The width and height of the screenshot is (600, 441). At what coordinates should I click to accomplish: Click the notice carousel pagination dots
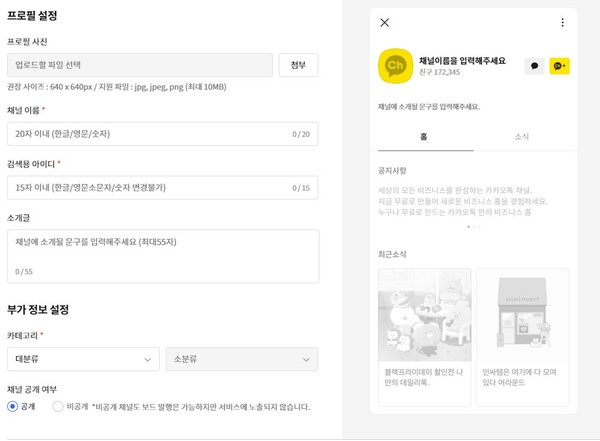click(473, 227)
